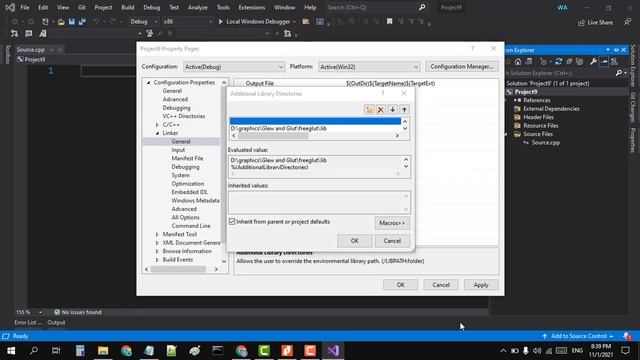Image resolution: width=640 pixels, height=360 pixels.
Task: Open the Debug solution configuration dropdown
Action: [144, 22]
